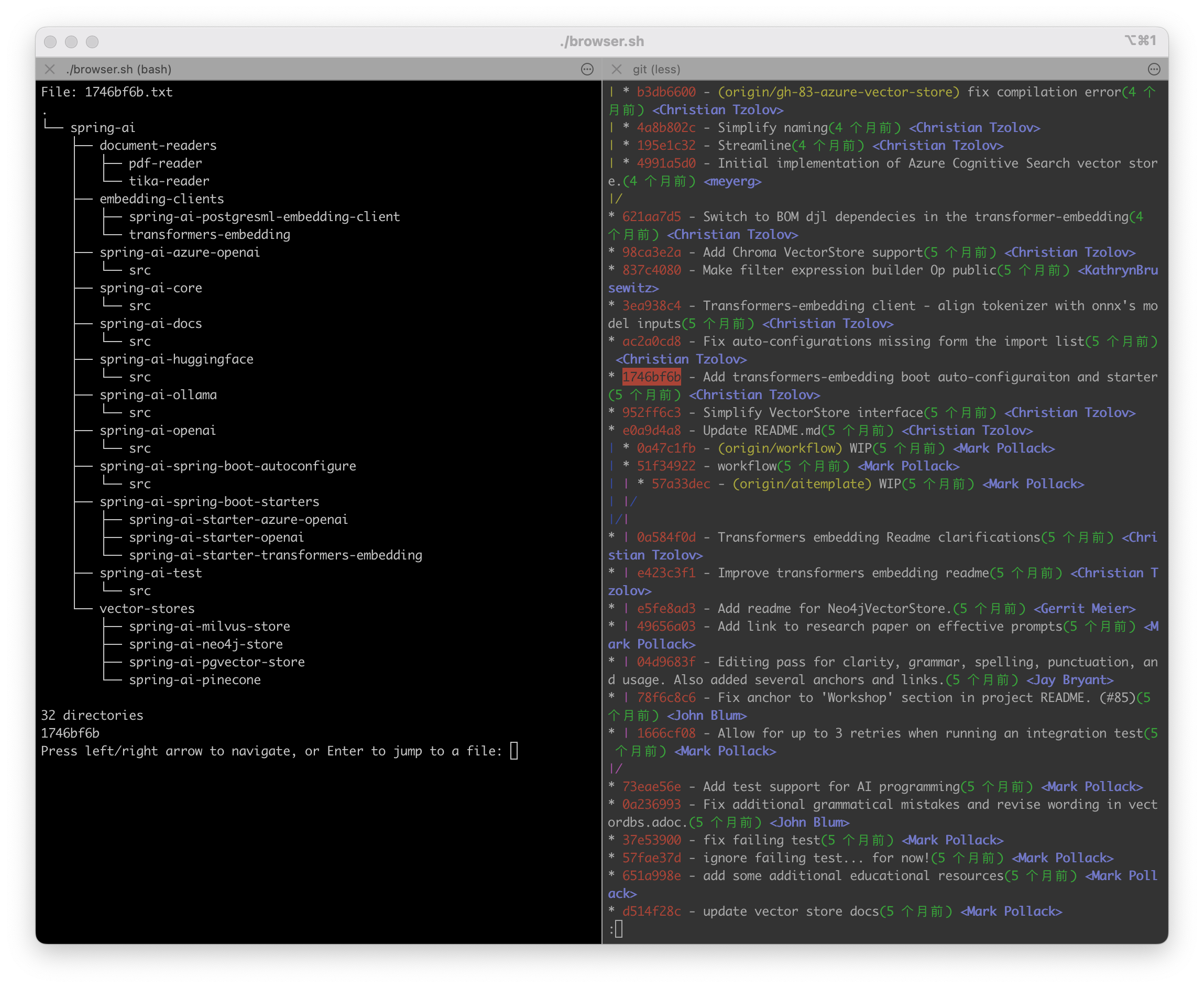
Task: Close the ./browser.sh (bash) pane
Action: (x=50, y=69)
